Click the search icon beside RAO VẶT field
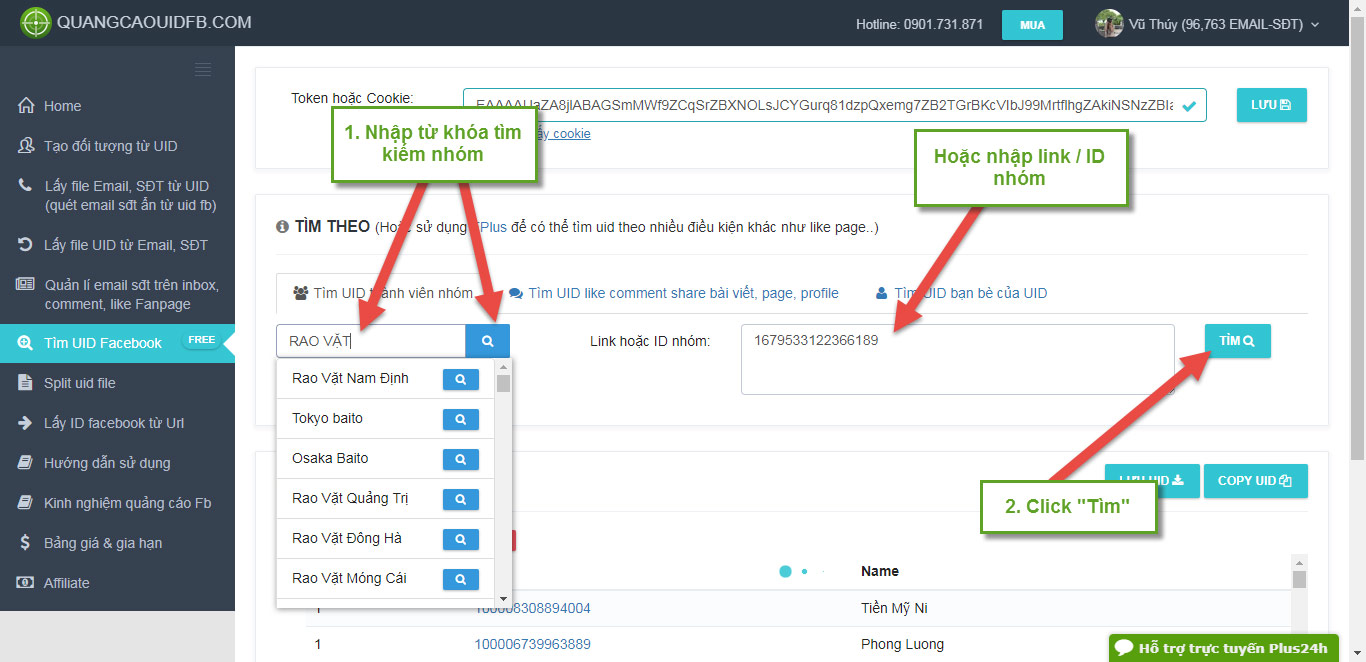 click(488, 341)
